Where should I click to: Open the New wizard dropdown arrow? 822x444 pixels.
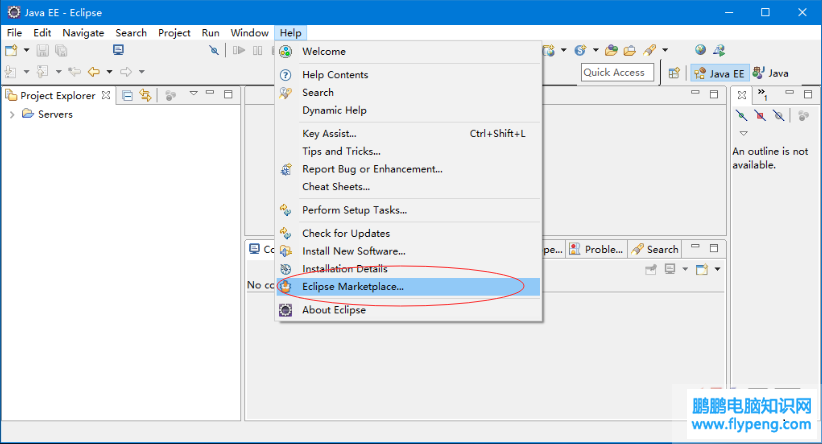coord(26,50)
